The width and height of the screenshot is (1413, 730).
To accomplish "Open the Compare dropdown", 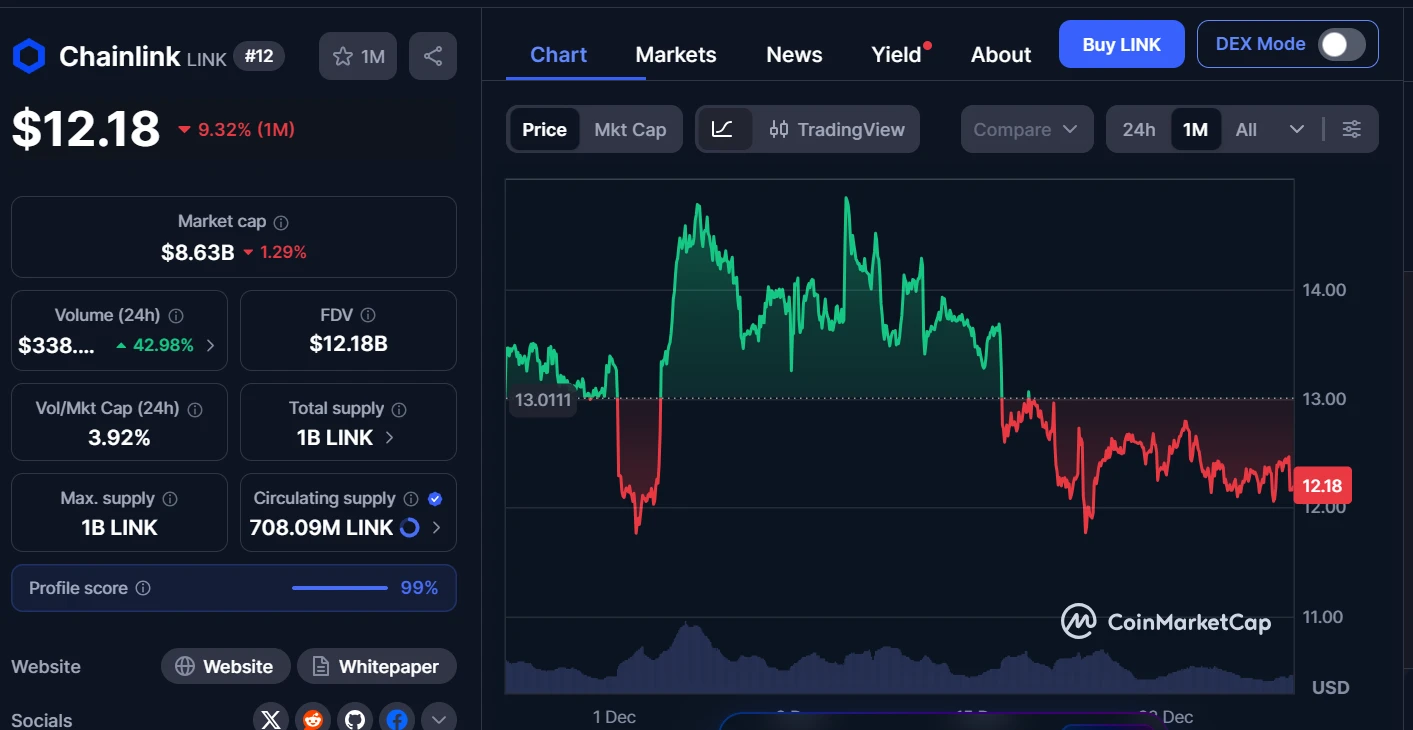I will tap(1027, 129).
